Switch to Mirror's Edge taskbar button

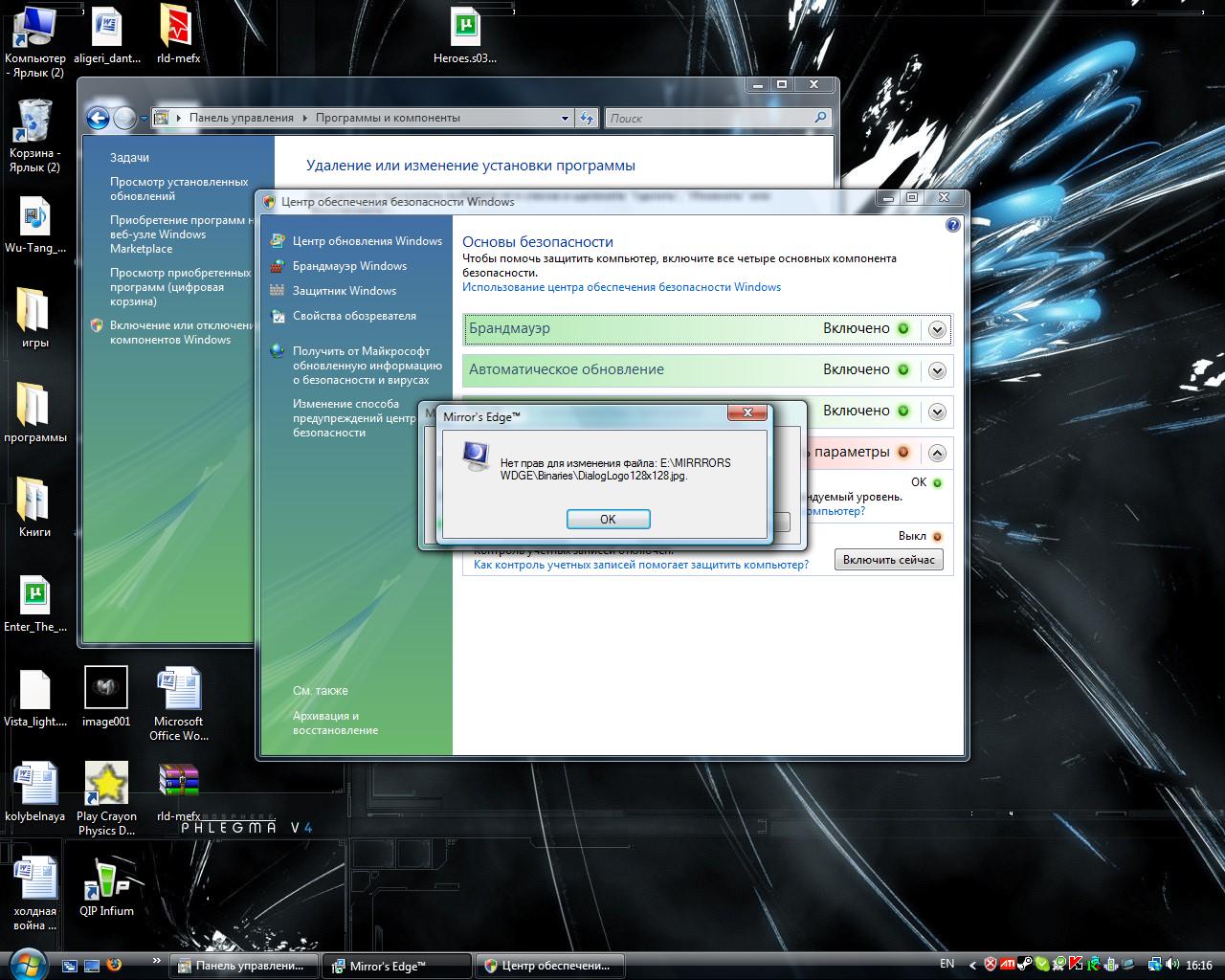pos(397,966)
